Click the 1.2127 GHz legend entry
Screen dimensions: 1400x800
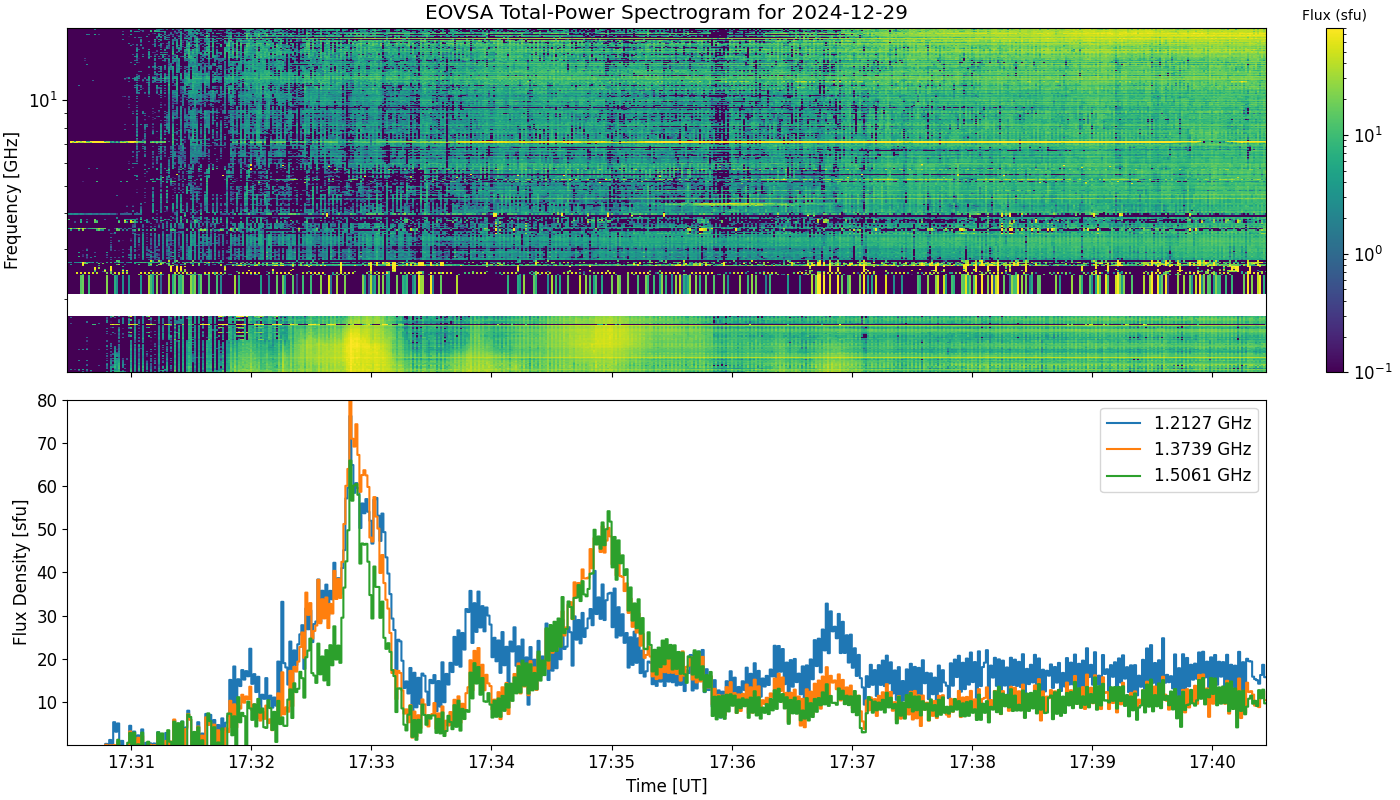(1178, 423)
